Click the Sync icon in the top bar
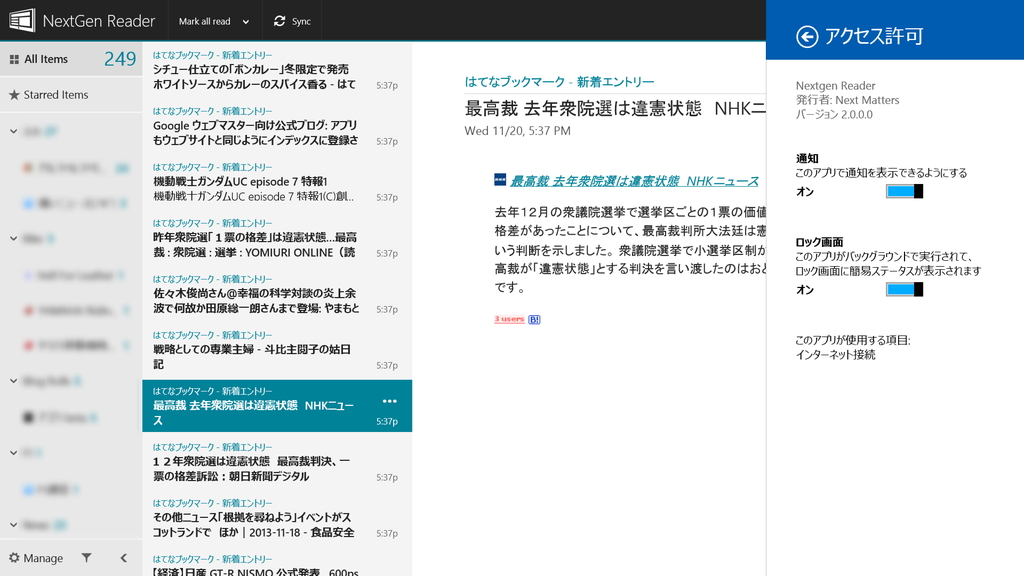The height and width of the screenshot is (576, 1024). click(x=277, y=20)
